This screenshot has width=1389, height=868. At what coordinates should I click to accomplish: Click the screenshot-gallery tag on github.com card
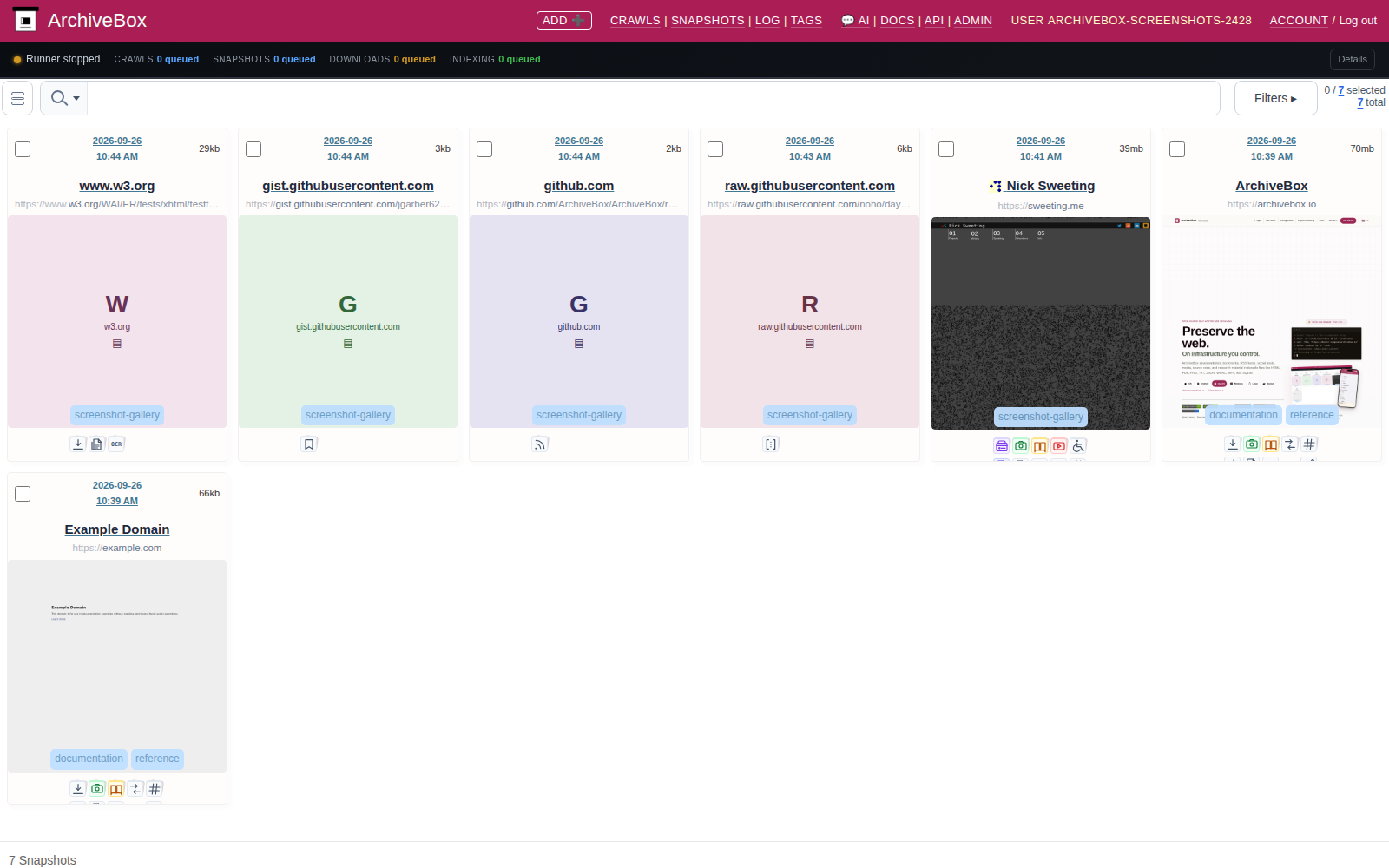coord(579,415)
